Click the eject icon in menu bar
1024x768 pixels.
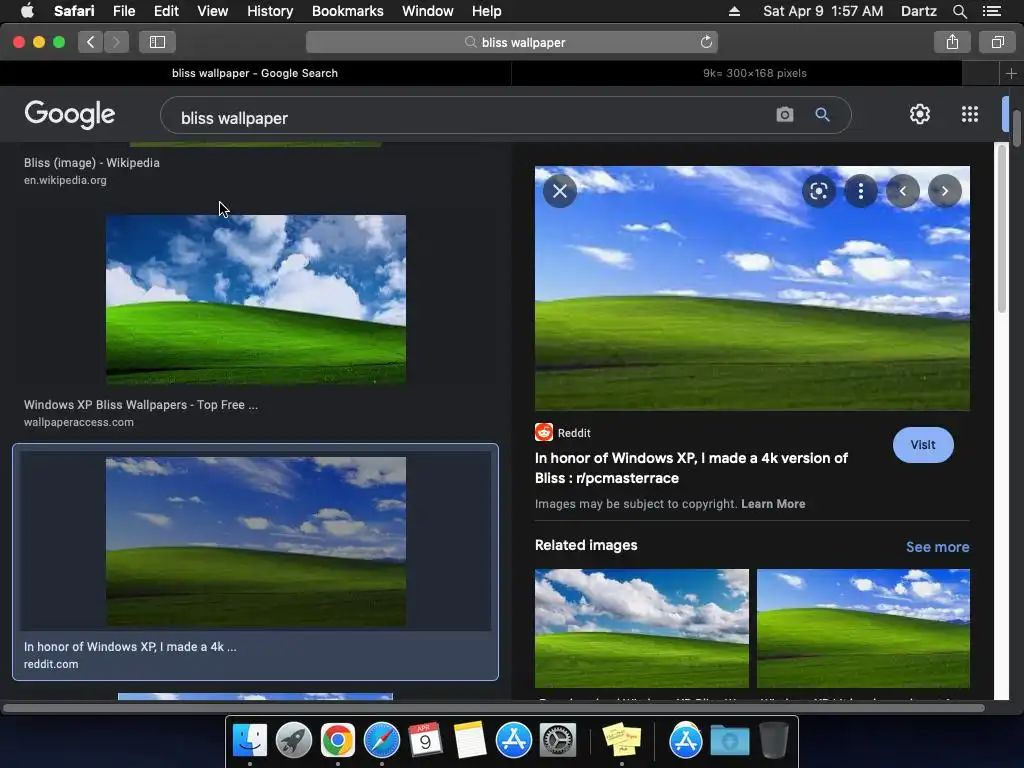tap(734, 11)
